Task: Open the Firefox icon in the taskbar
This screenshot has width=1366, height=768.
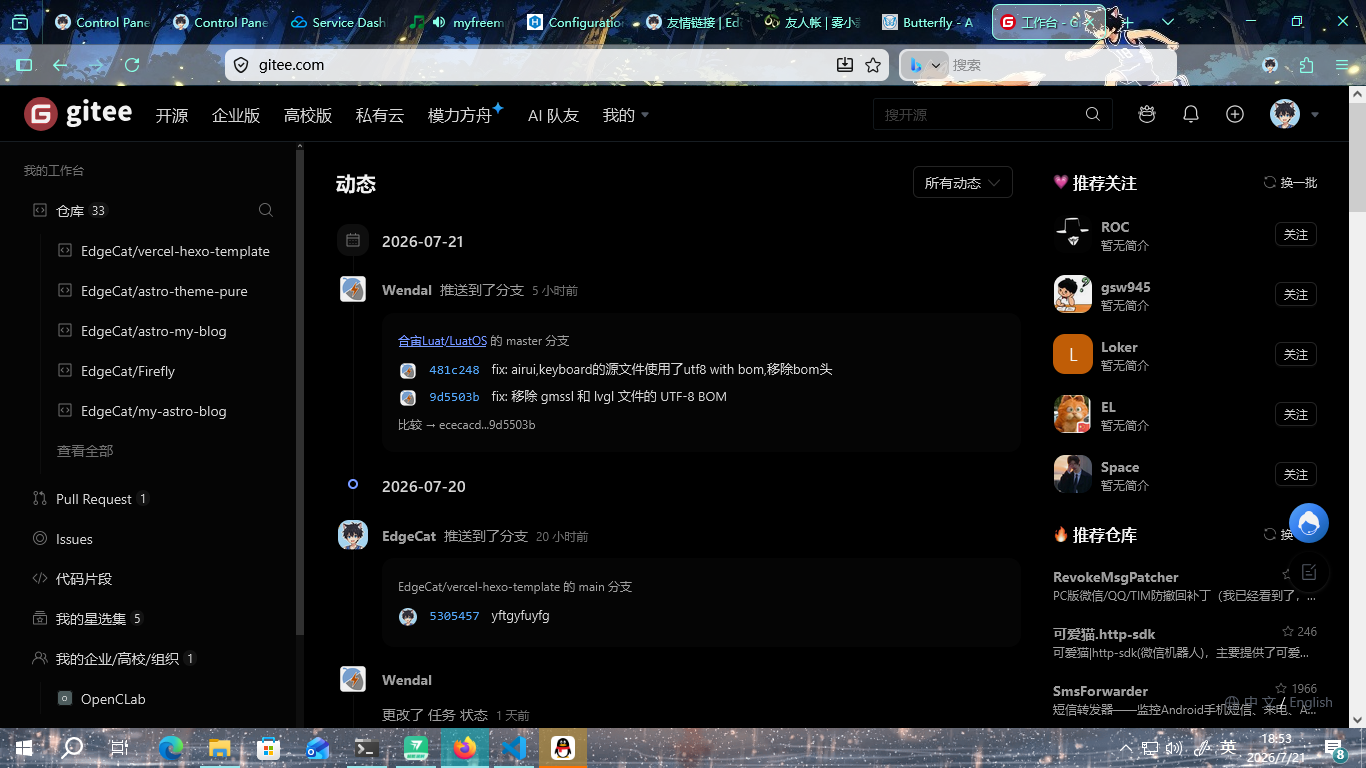Action: 464,747
